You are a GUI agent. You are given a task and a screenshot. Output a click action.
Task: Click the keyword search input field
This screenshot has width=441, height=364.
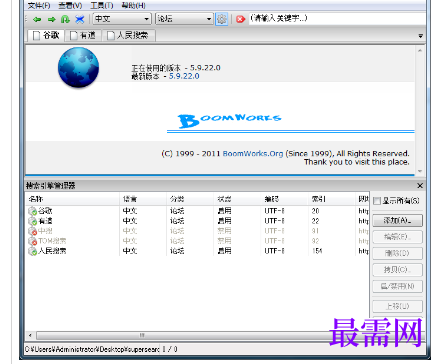tap(337, 19)
